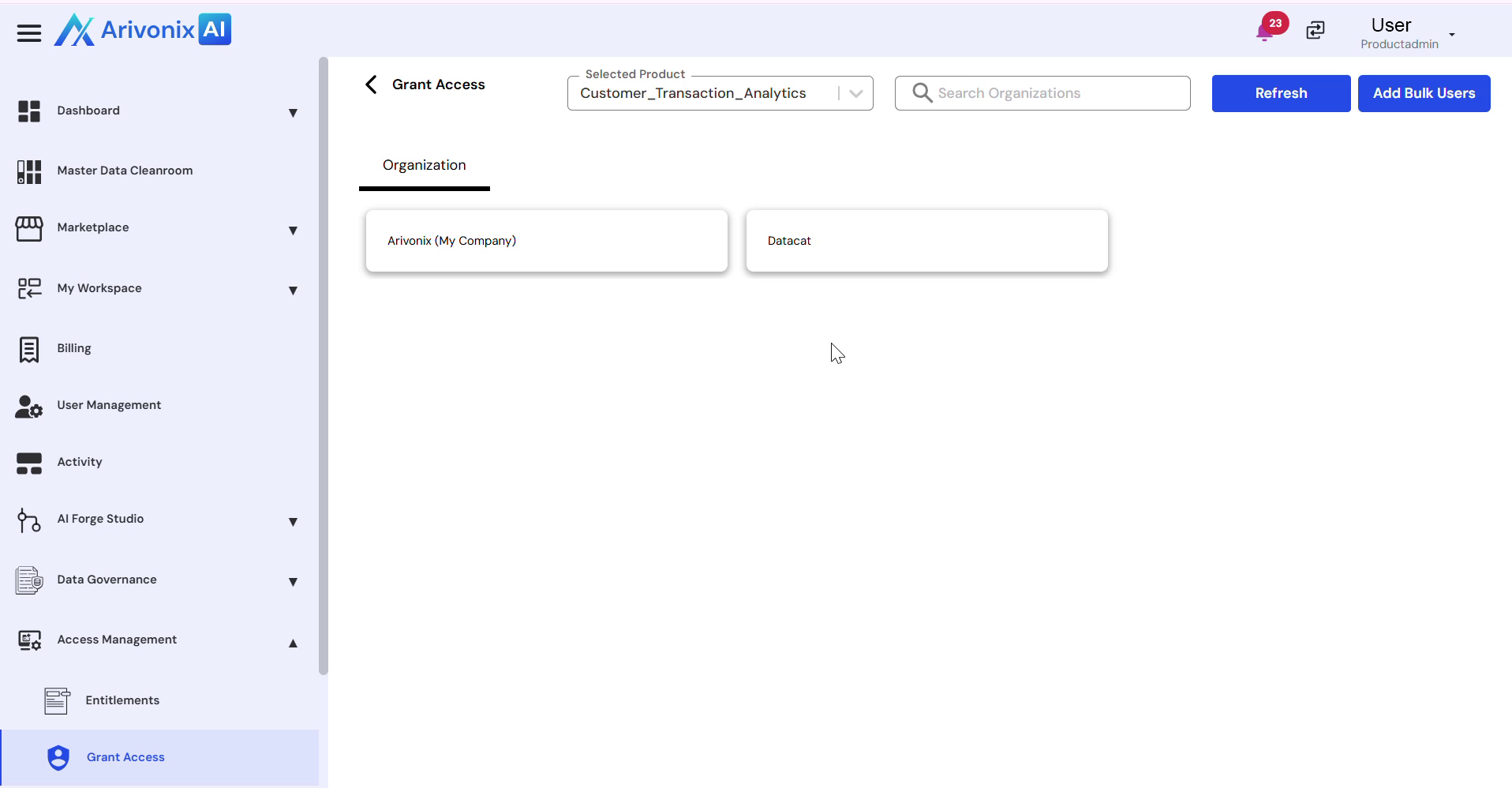1512x788 pixels.
Task: Expand the Dashboard submenu arrow
Action: 293,113
